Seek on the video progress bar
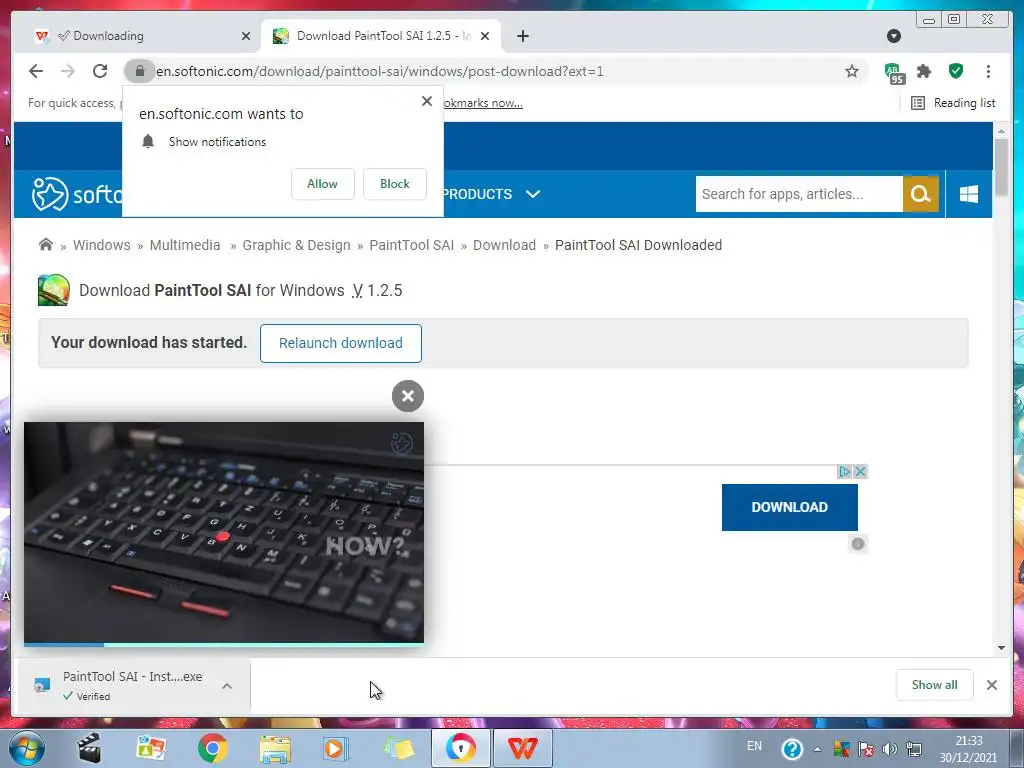The height and width of the screenshot is (768, 1024). click(x=224, y=644)
